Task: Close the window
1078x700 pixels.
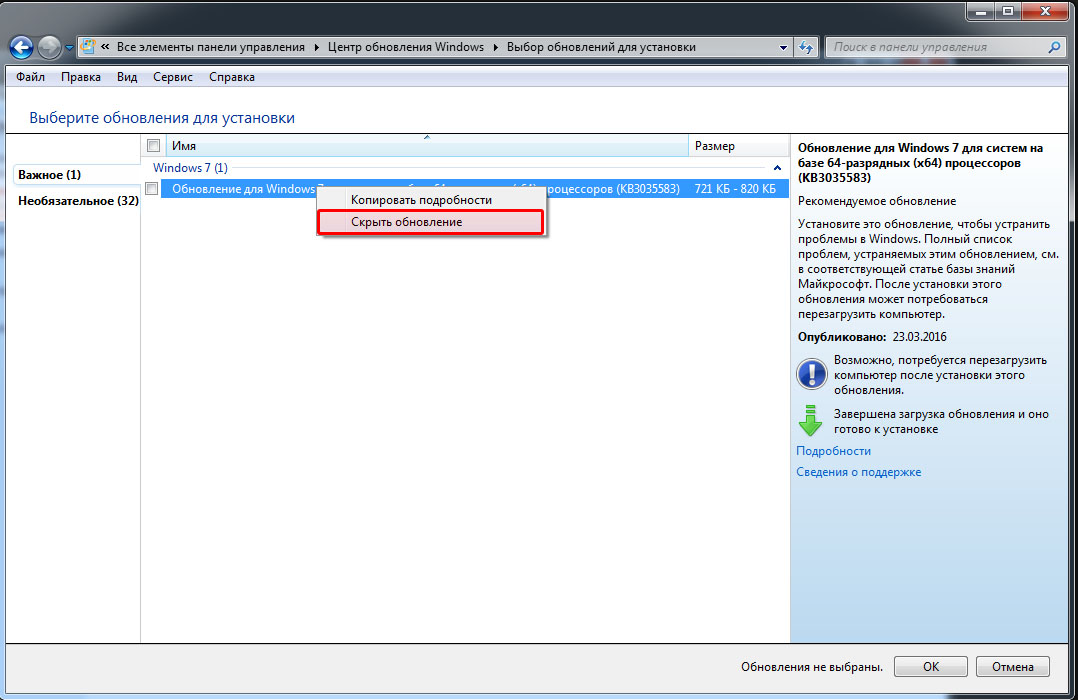Action: coord(1046,11)
